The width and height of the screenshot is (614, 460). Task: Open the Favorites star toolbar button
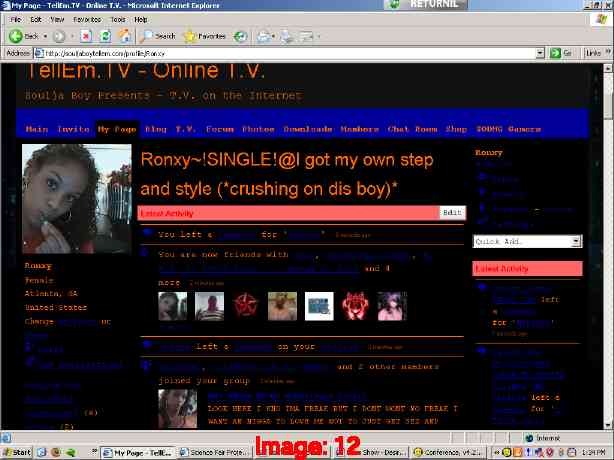[x=205, y=36]
